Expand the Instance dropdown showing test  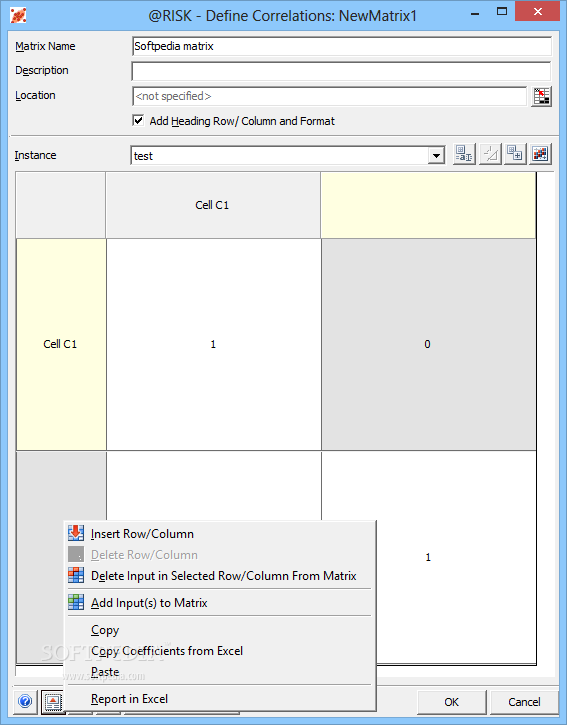(436, 155)
